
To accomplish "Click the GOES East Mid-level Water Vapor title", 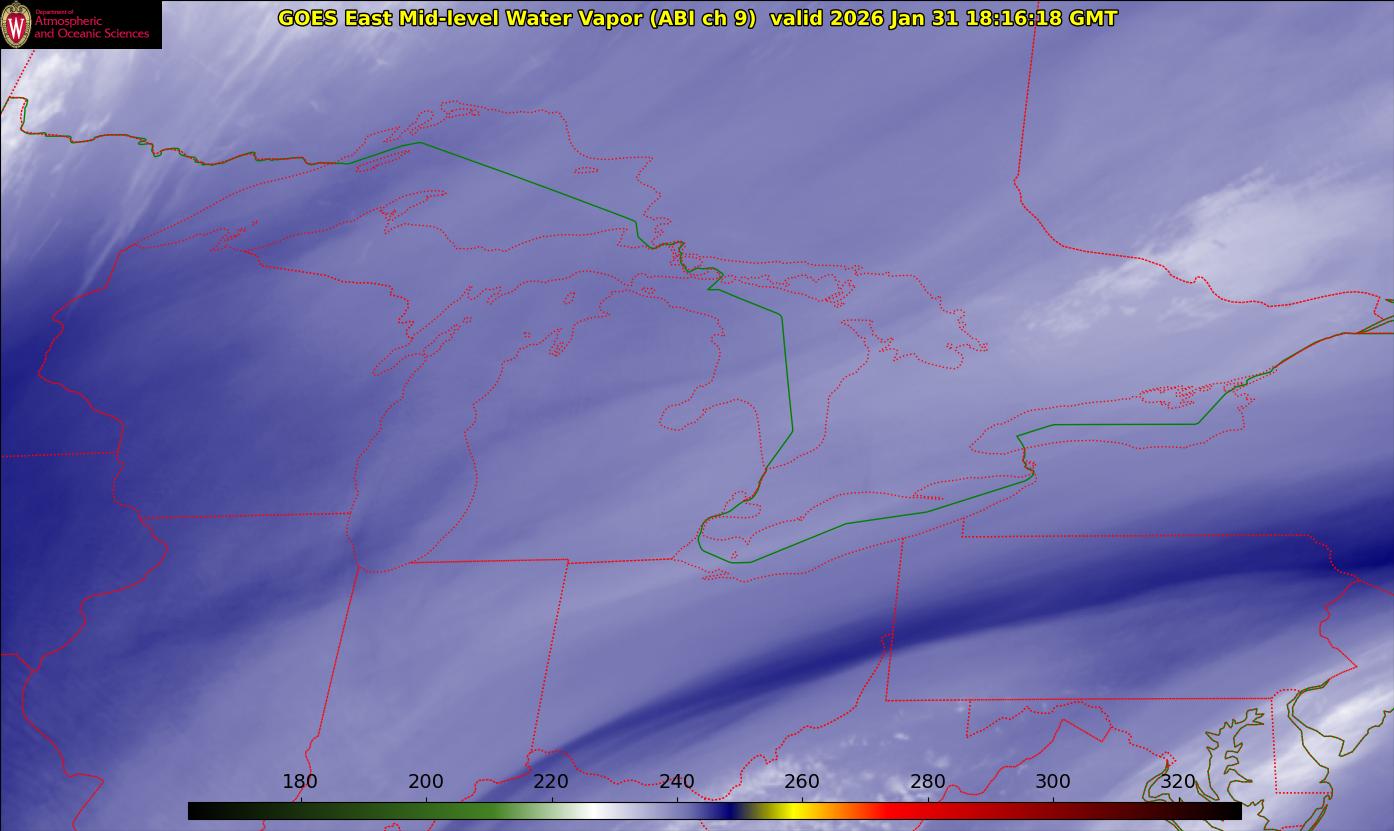I will click(x=516, y=18).
